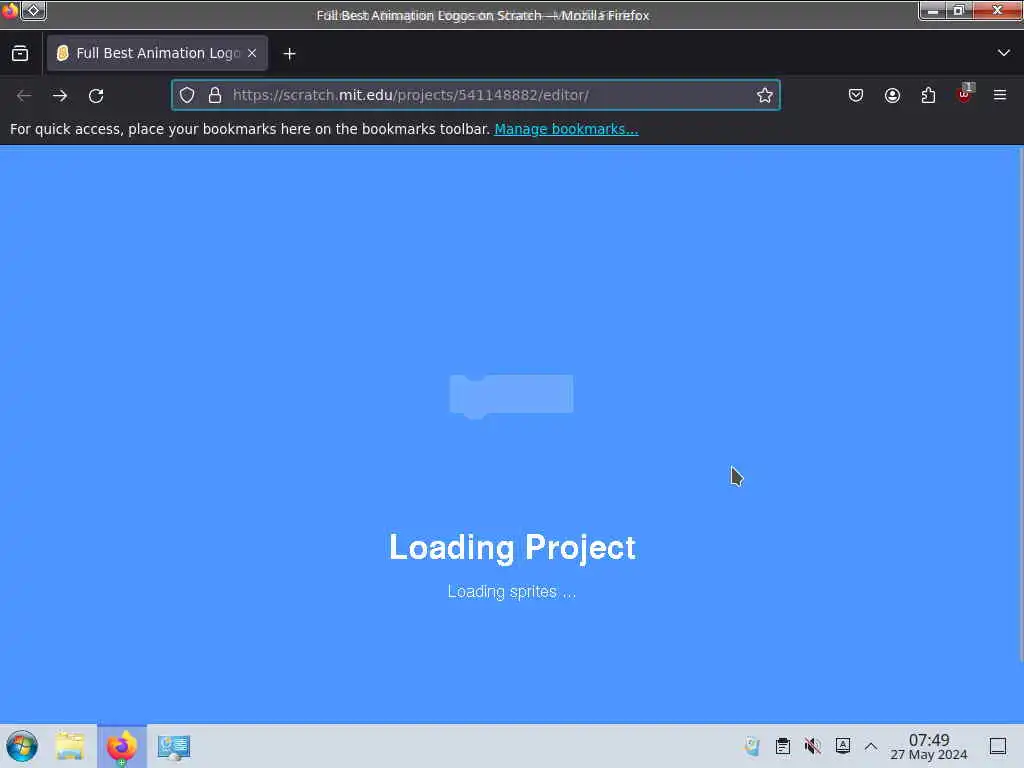Show site security lock information
Screen dimensions: 1024x768
(215, 95)
